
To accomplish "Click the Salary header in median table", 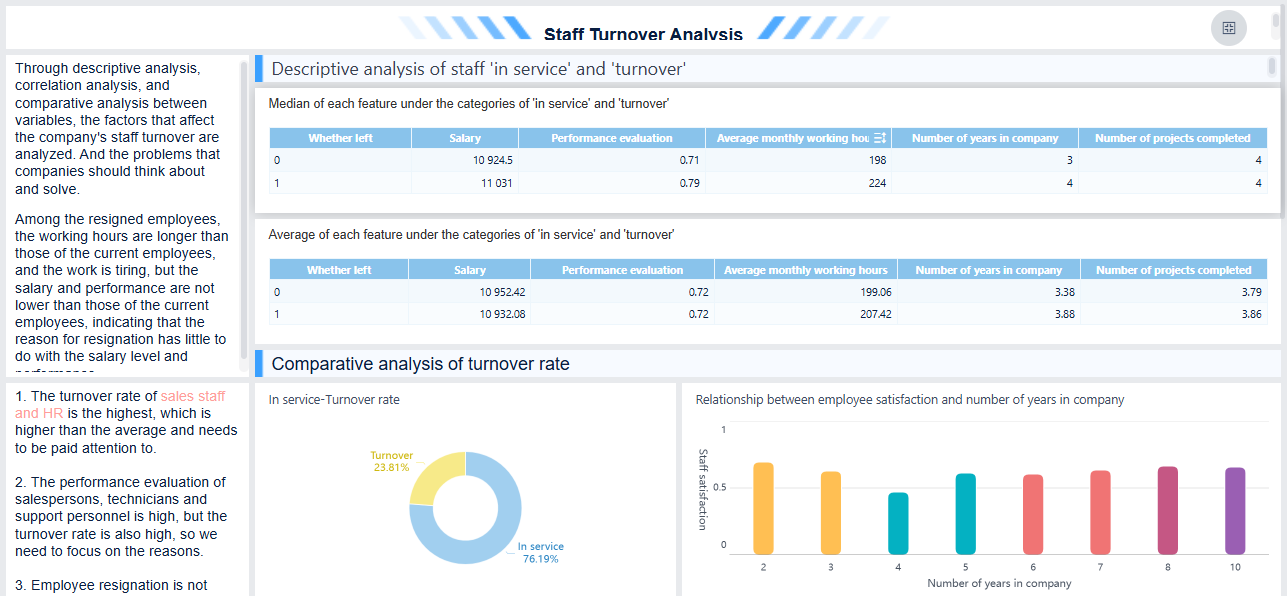I will (x=465, y=138).
